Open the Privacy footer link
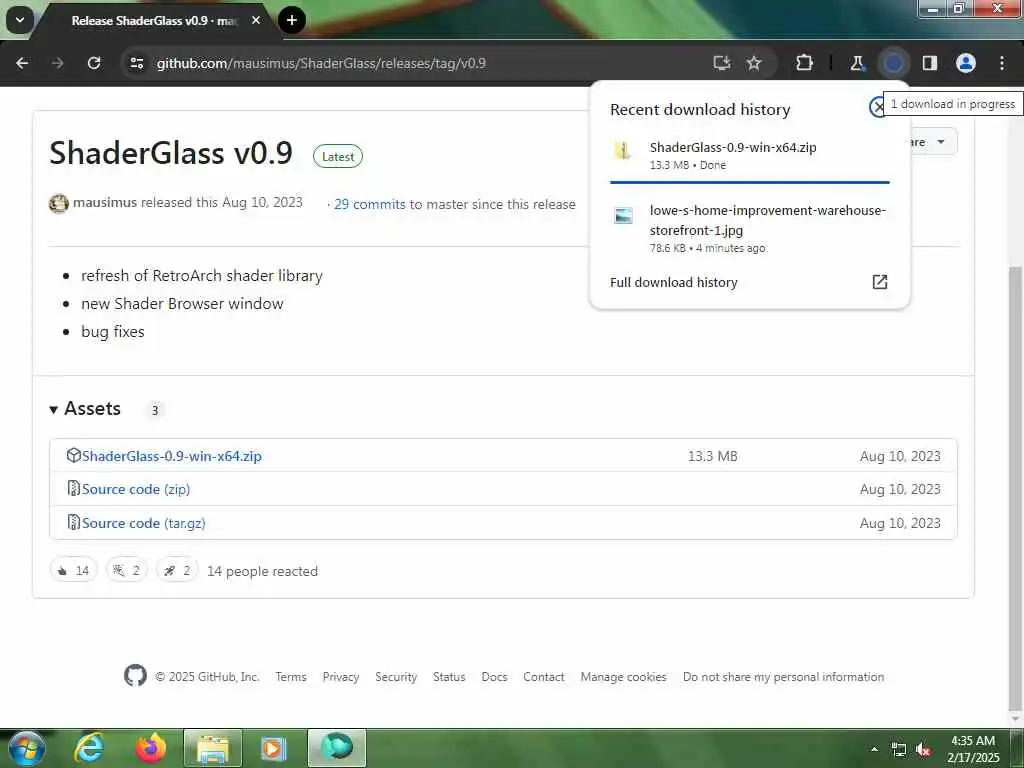This screenshot has height=768, width=1024. tap(341, 677)
